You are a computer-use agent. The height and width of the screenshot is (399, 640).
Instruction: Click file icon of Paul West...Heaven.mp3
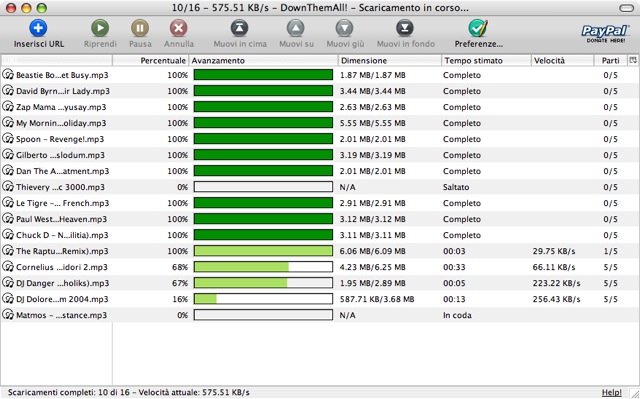click(x=8, y=219)
